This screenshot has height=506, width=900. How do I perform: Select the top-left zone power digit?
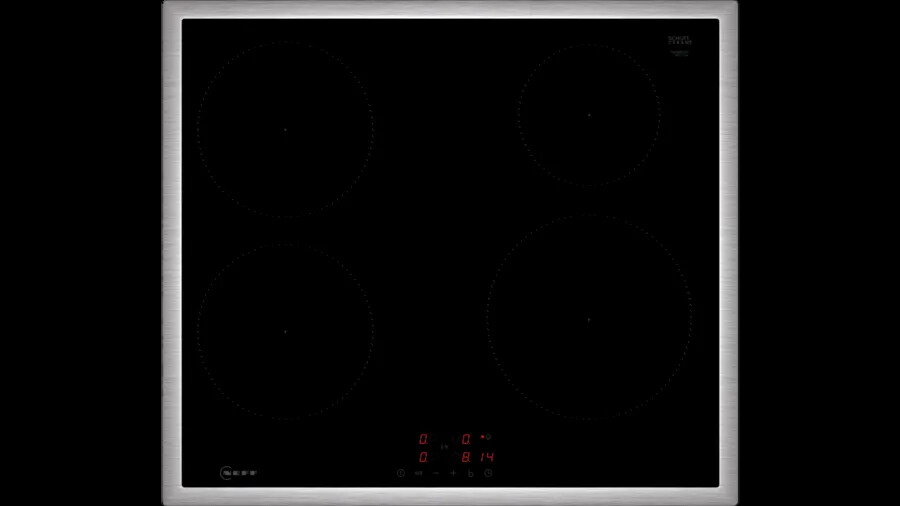[423, 439]
